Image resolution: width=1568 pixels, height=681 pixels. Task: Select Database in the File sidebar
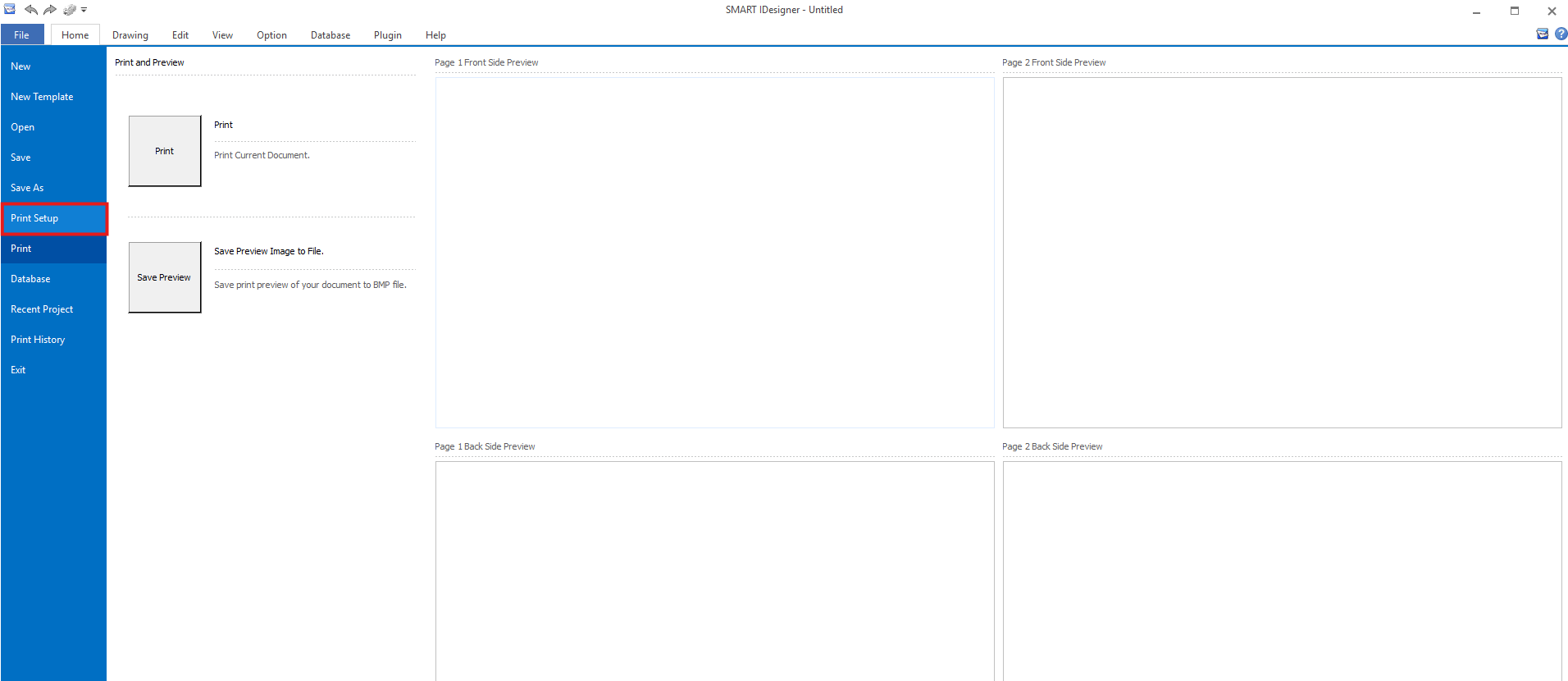pyautogui.click(x=53, y=279)
